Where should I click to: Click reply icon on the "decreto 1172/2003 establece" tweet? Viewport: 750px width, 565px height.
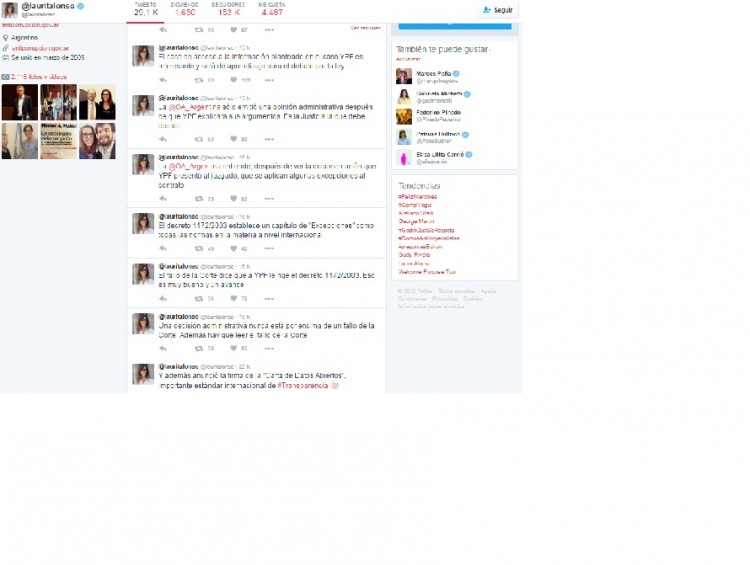[x=163, y=248]
